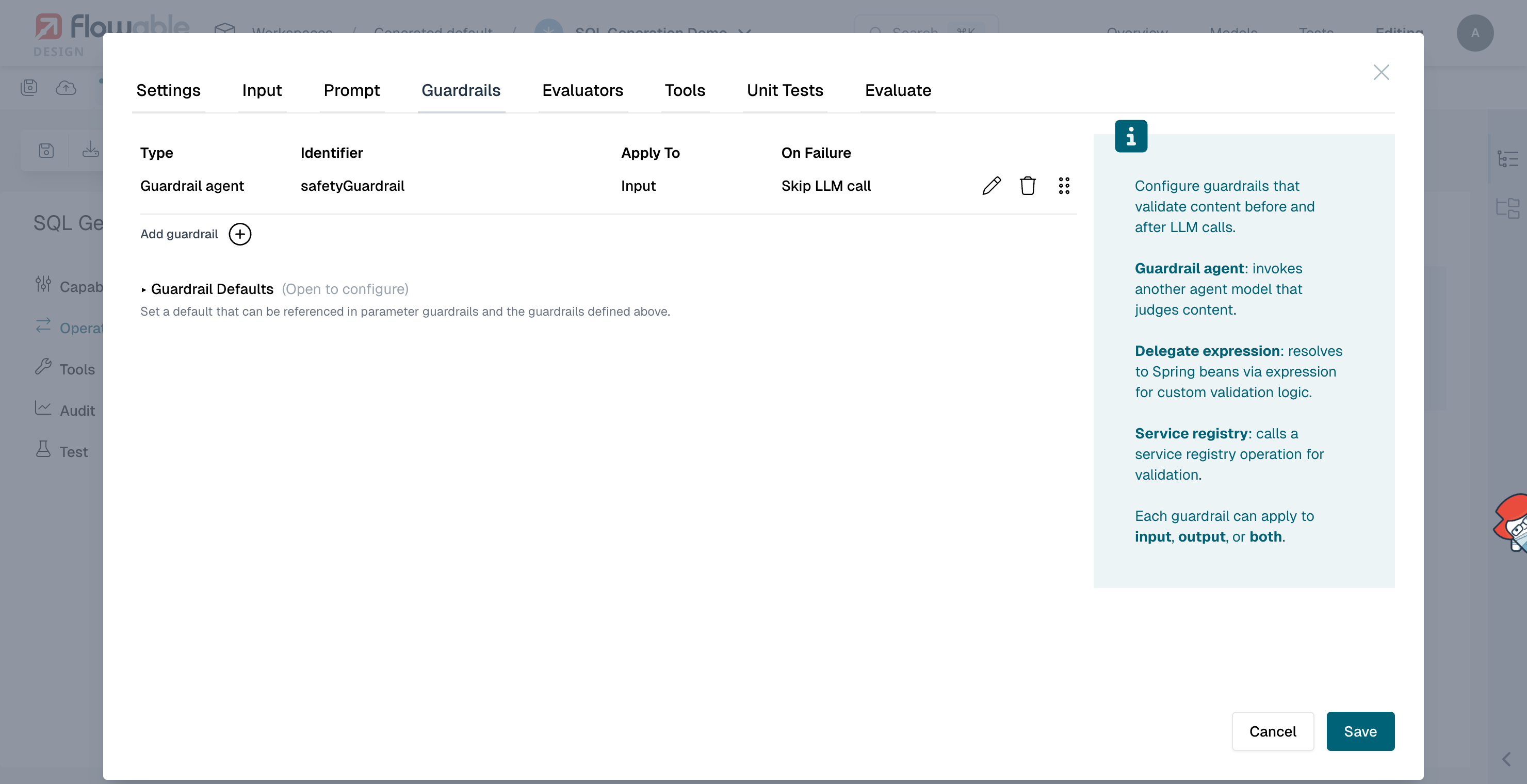Click the folder tree icon on the right edge
Screen dimensions: 1527x784
(1507, 208)
